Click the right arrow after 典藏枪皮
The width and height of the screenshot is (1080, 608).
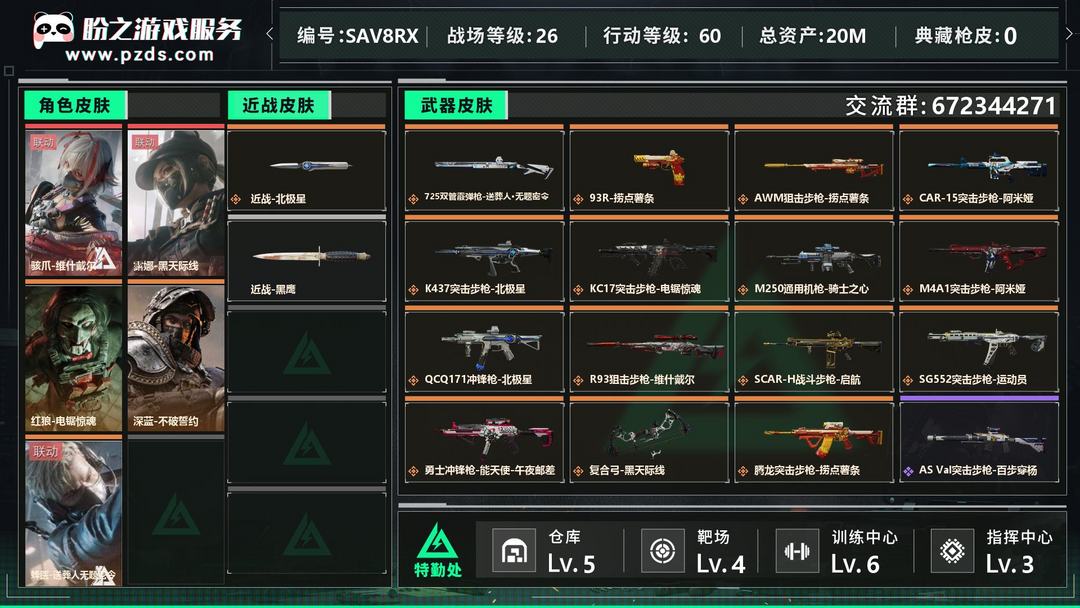(x=1070, y=33)
